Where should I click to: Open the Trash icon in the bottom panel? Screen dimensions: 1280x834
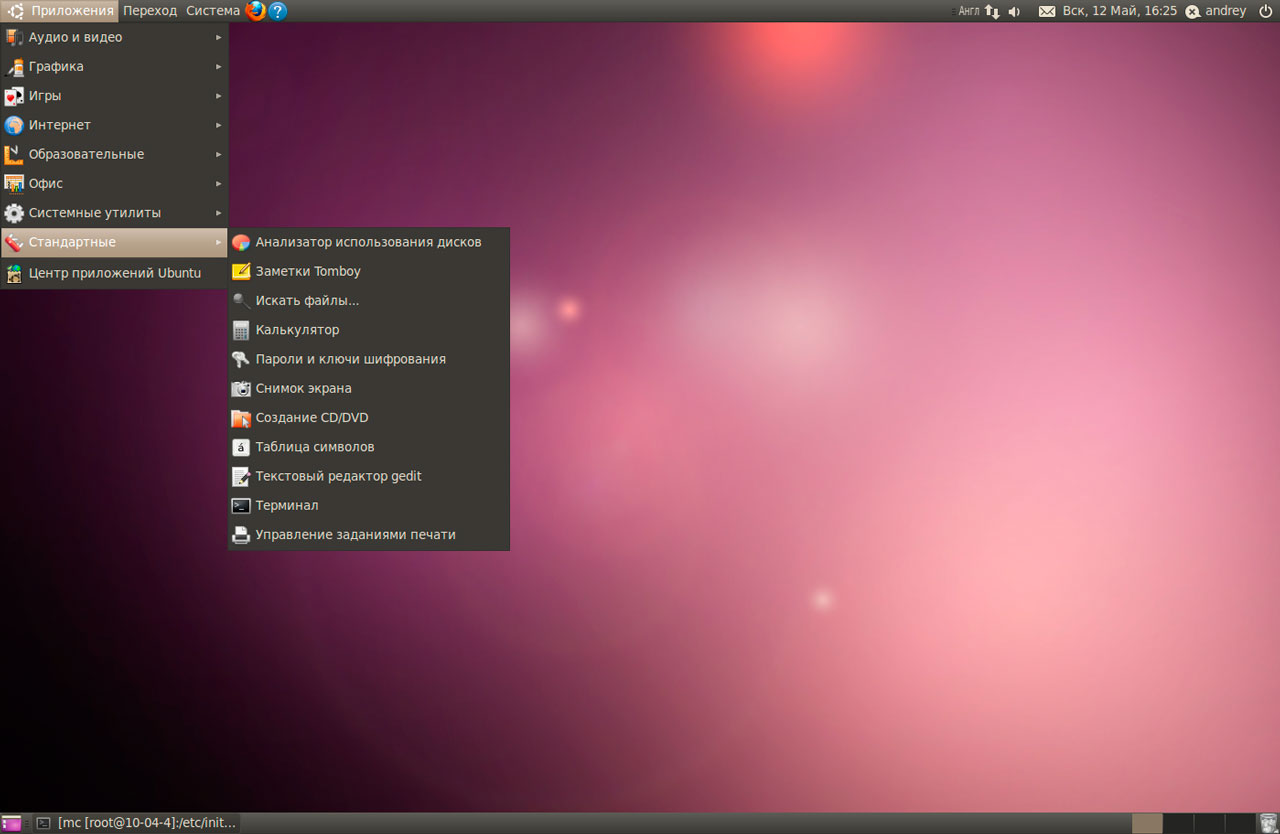1268,823
